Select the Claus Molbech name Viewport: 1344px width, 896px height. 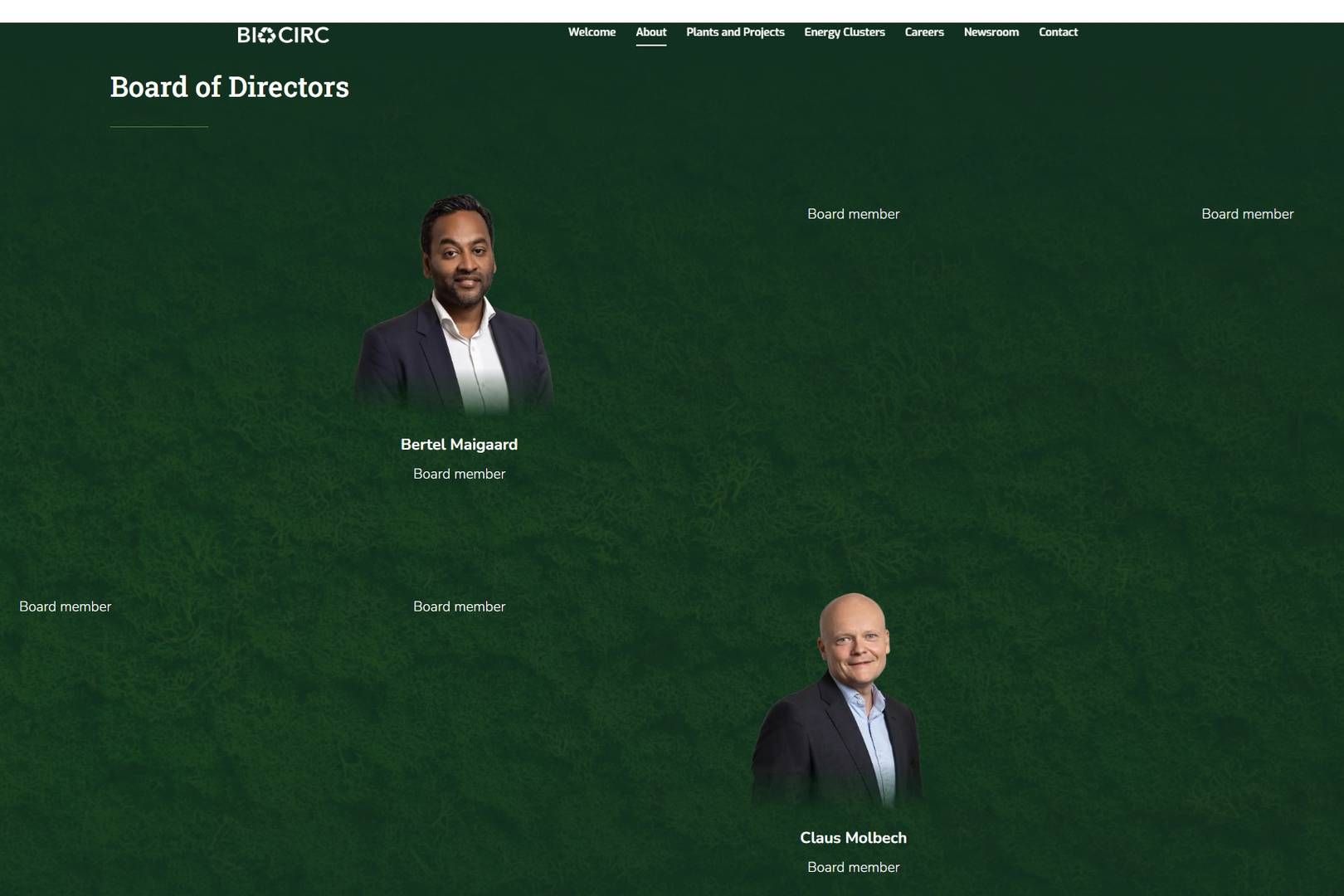853,838
